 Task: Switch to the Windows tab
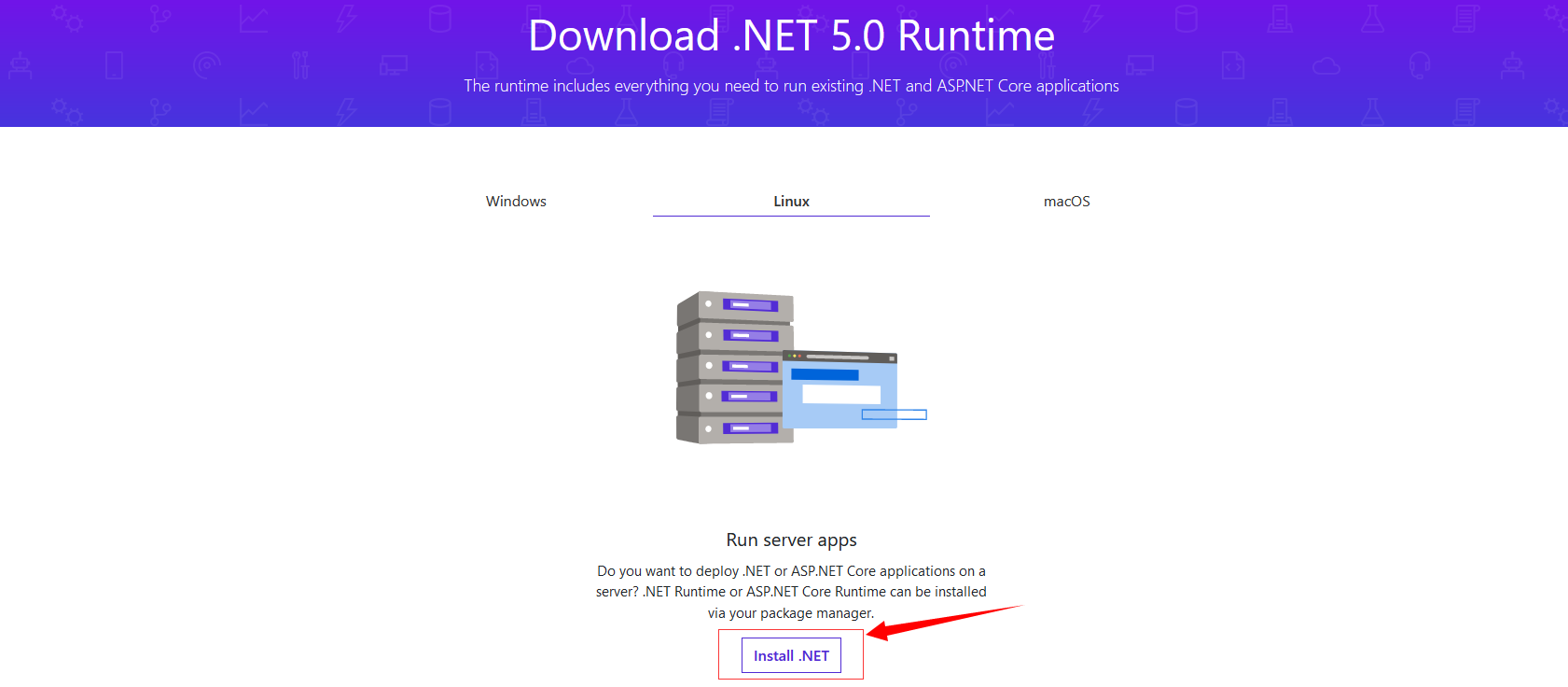(x=516, y=202)
